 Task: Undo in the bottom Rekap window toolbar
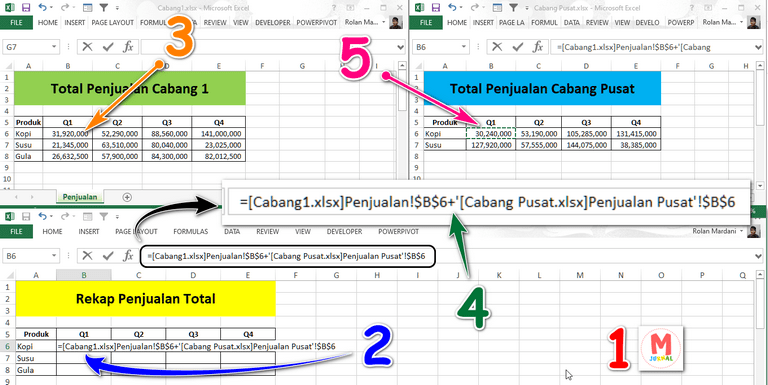click(42, 216)
